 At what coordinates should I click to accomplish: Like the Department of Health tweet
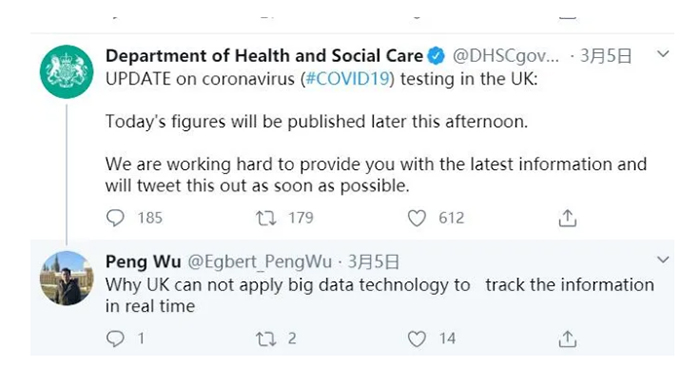coord(417,218)
